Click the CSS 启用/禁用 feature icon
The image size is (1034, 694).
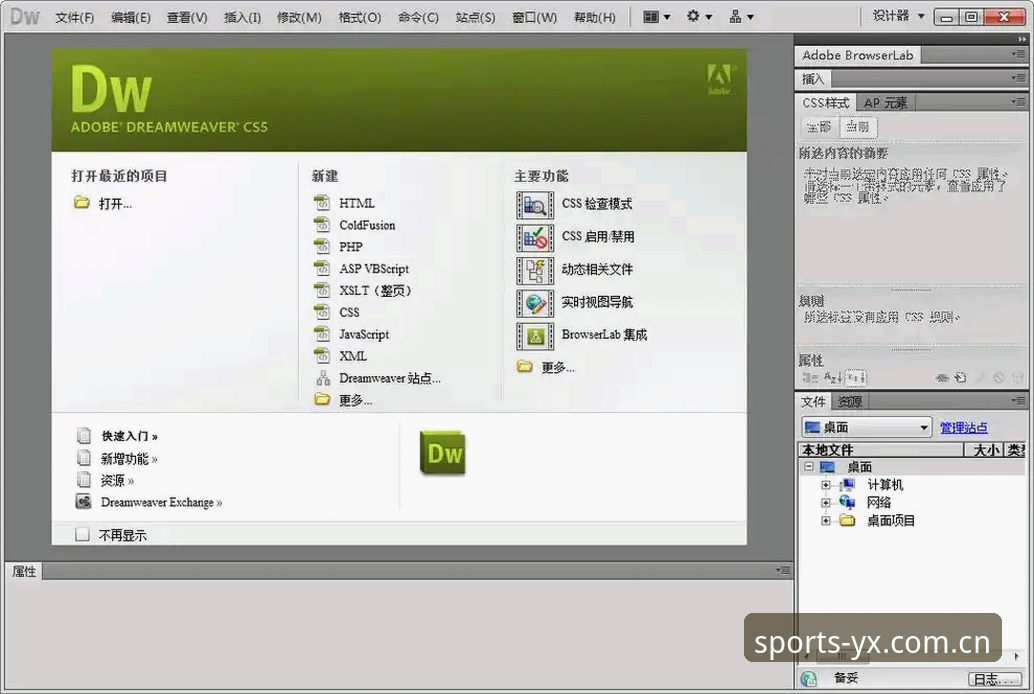click(x=535, y=237)
